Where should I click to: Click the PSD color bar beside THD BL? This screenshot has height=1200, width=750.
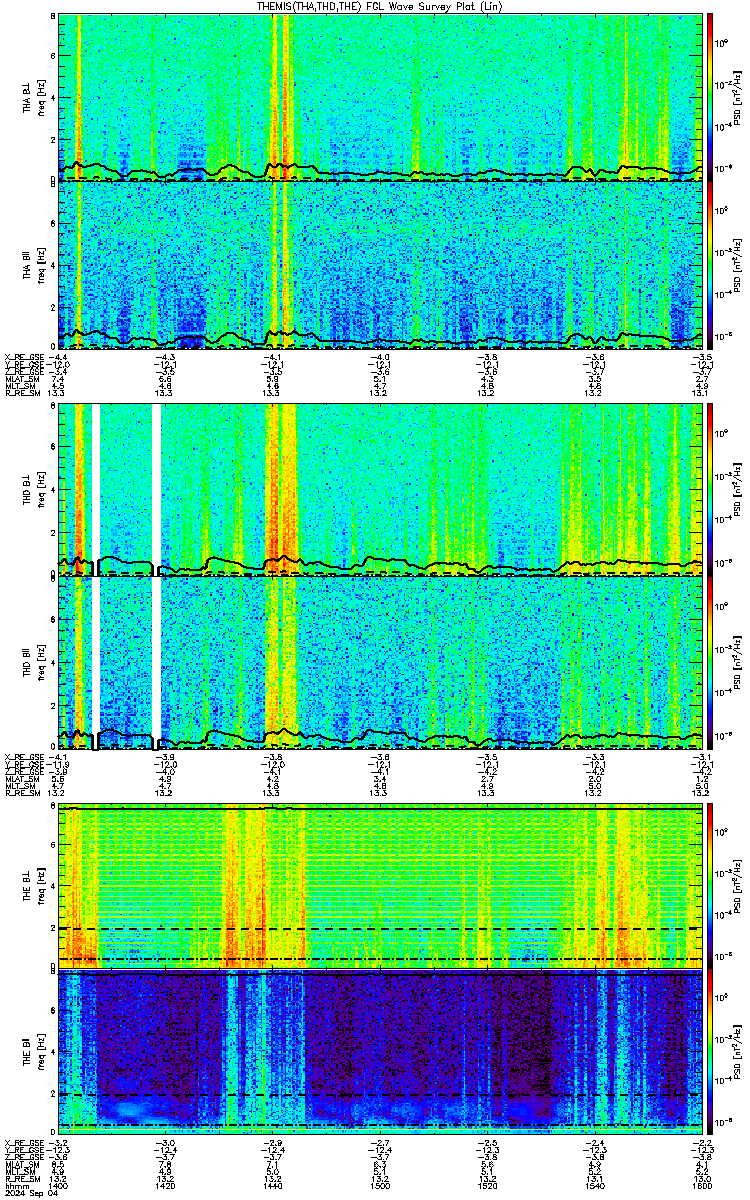pyautogui.click(x=711, y=490)
